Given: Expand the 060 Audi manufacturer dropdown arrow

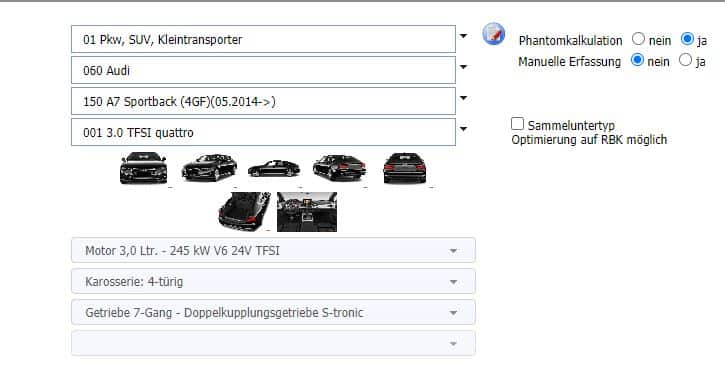Looking at the screenshot, I should (x=463, y=67).
